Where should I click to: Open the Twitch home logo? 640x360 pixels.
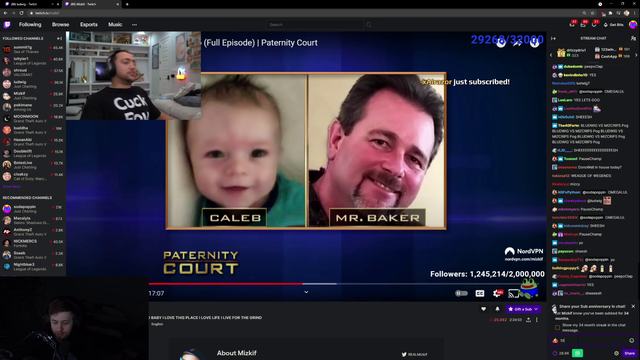tap(7, 24)
